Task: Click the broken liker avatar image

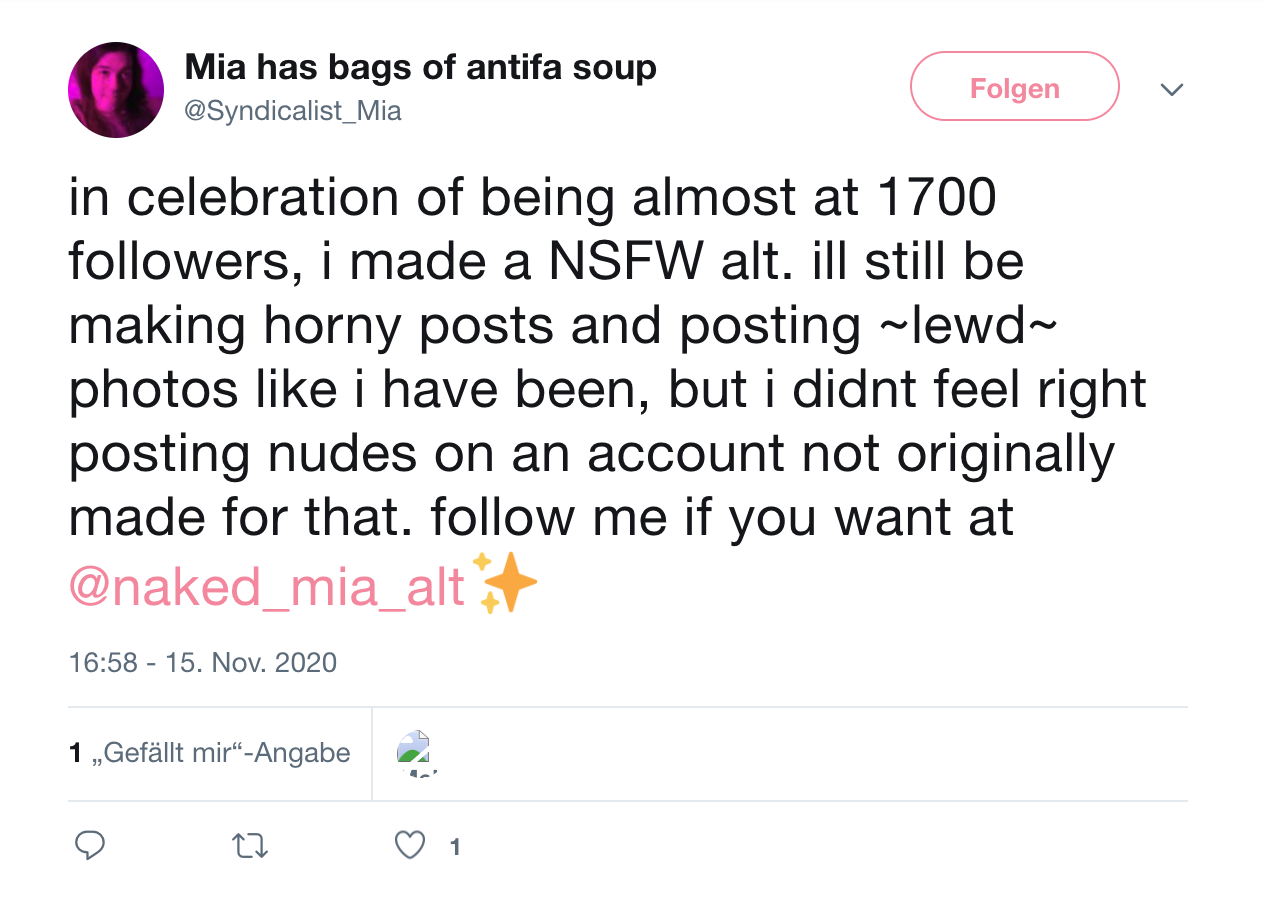Action: 412,749
